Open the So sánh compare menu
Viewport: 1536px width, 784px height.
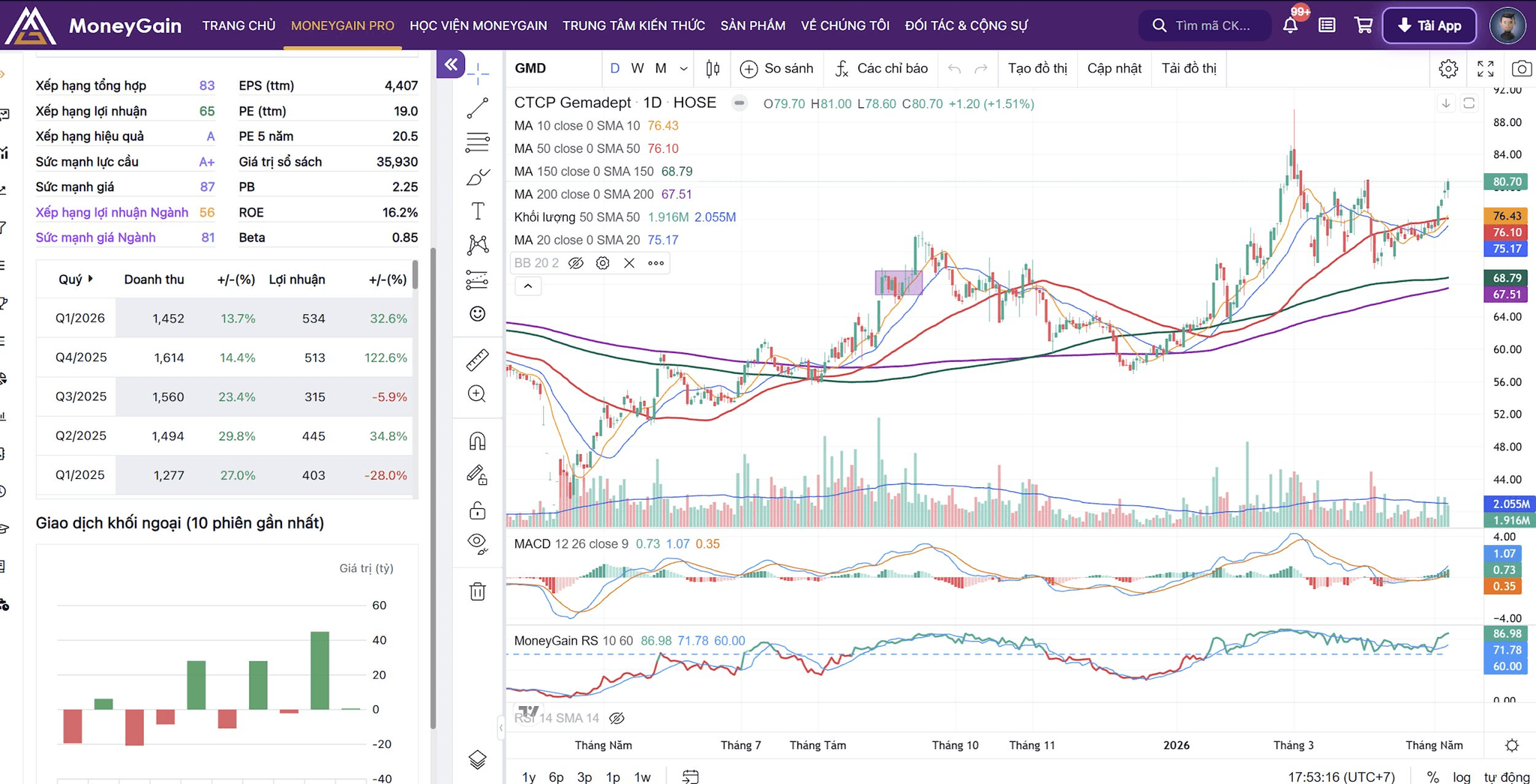click(777, 69)
